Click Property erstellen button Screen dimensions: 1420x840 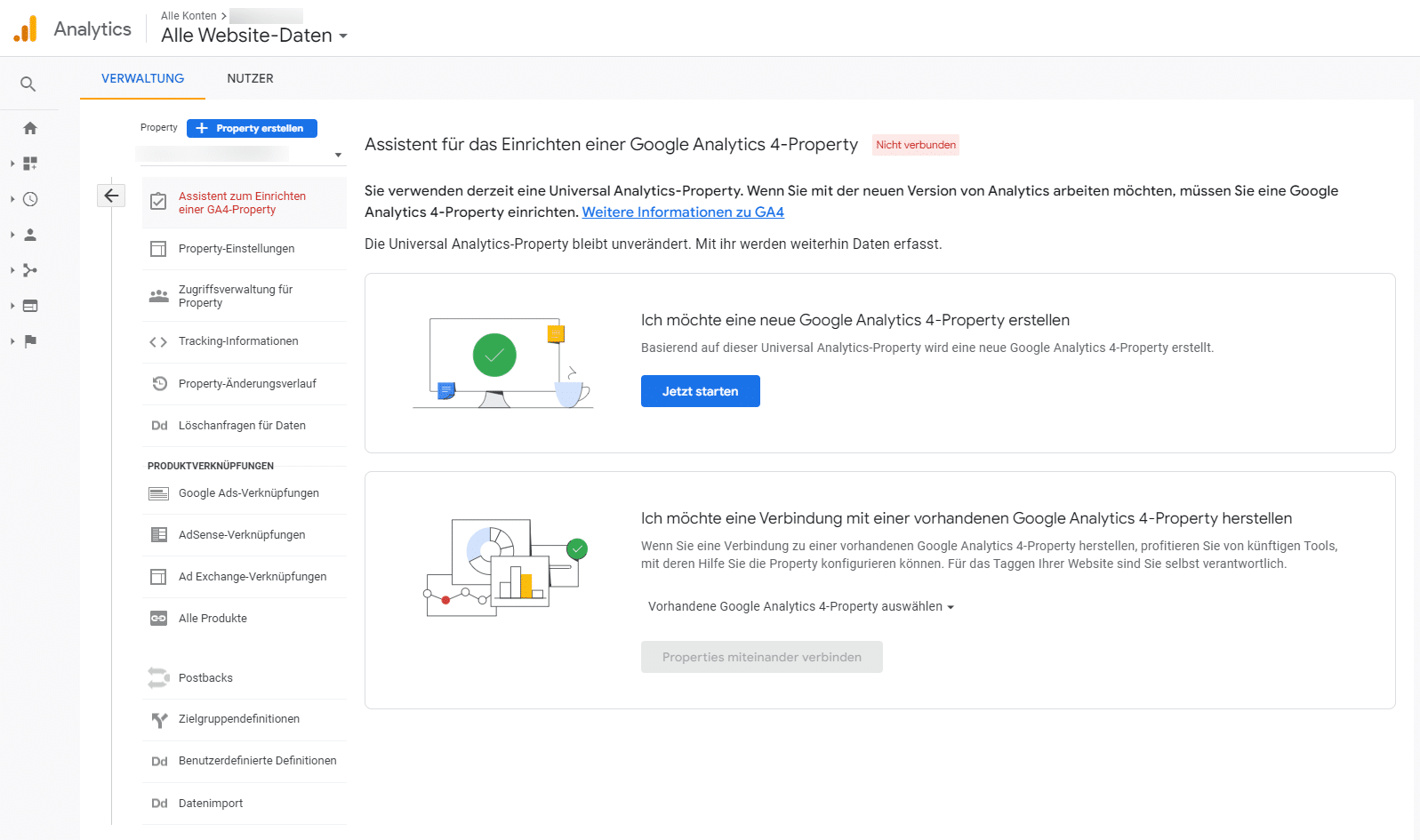point(252,128)
